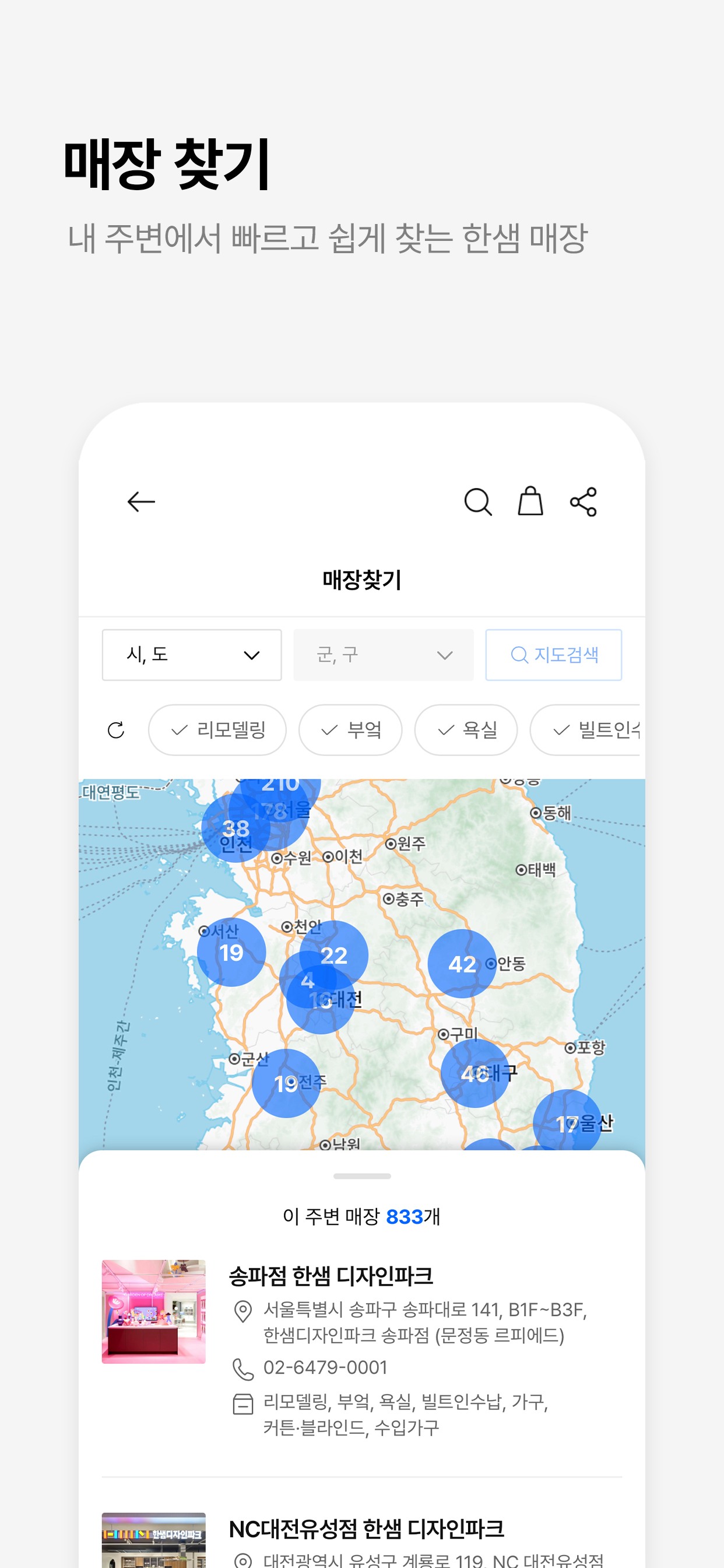Select the map cluster marked 38 near 인천
This screenshot has width=724, height=1568.
(x=236, y=828)
